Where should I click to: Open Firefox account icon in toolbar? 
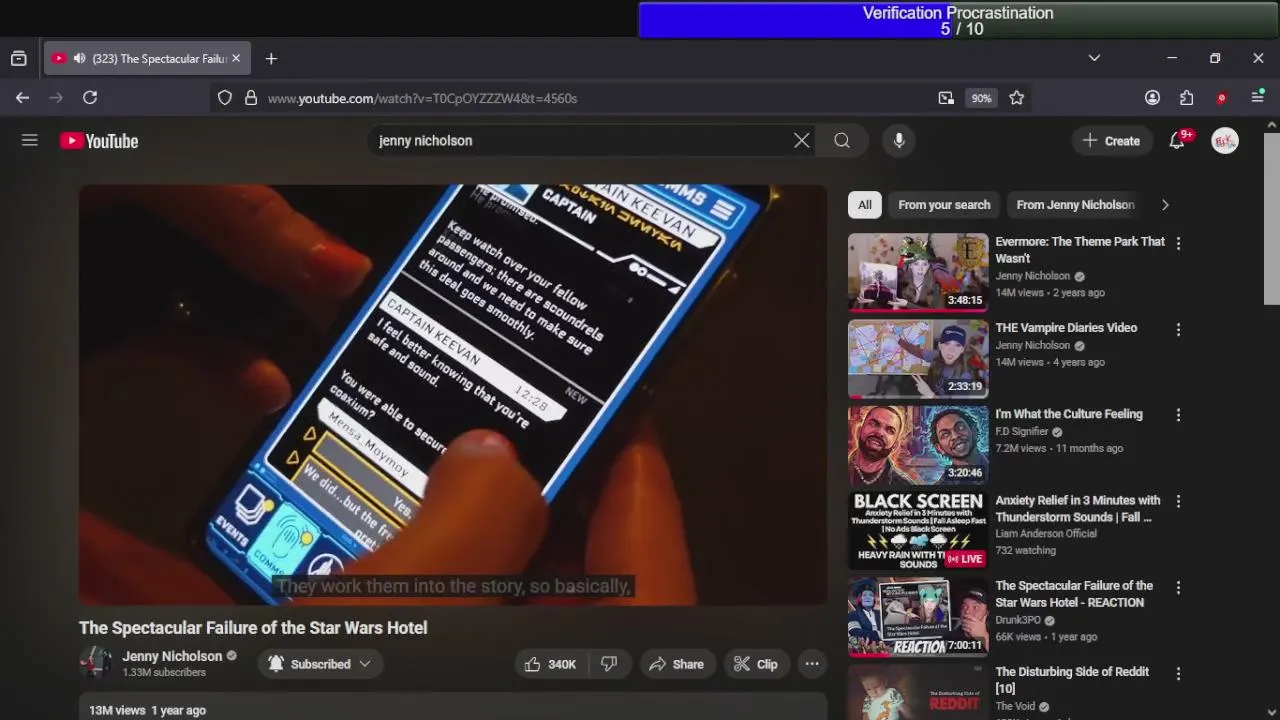pyautogui.click(x=1152, y=98)
